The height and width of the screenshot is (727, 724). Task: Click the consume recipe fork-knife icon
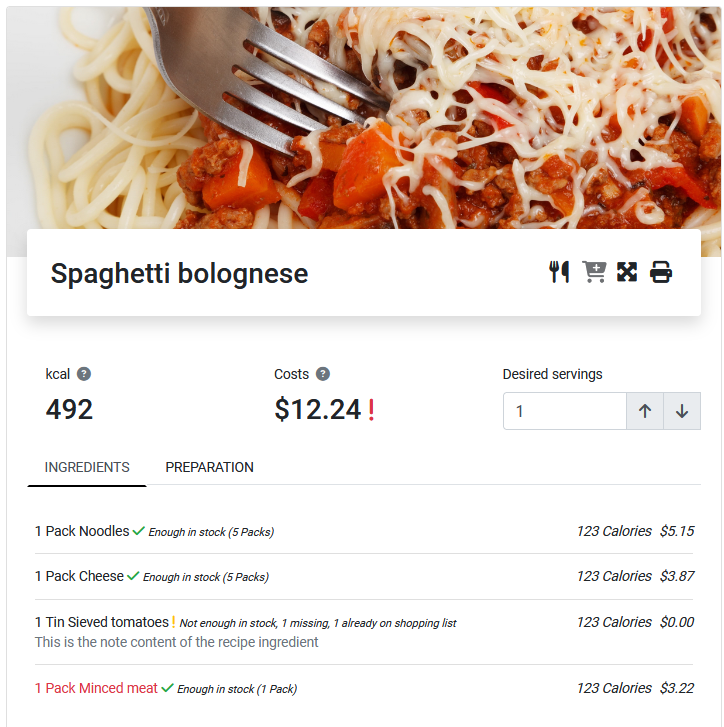tap(559, 272)
